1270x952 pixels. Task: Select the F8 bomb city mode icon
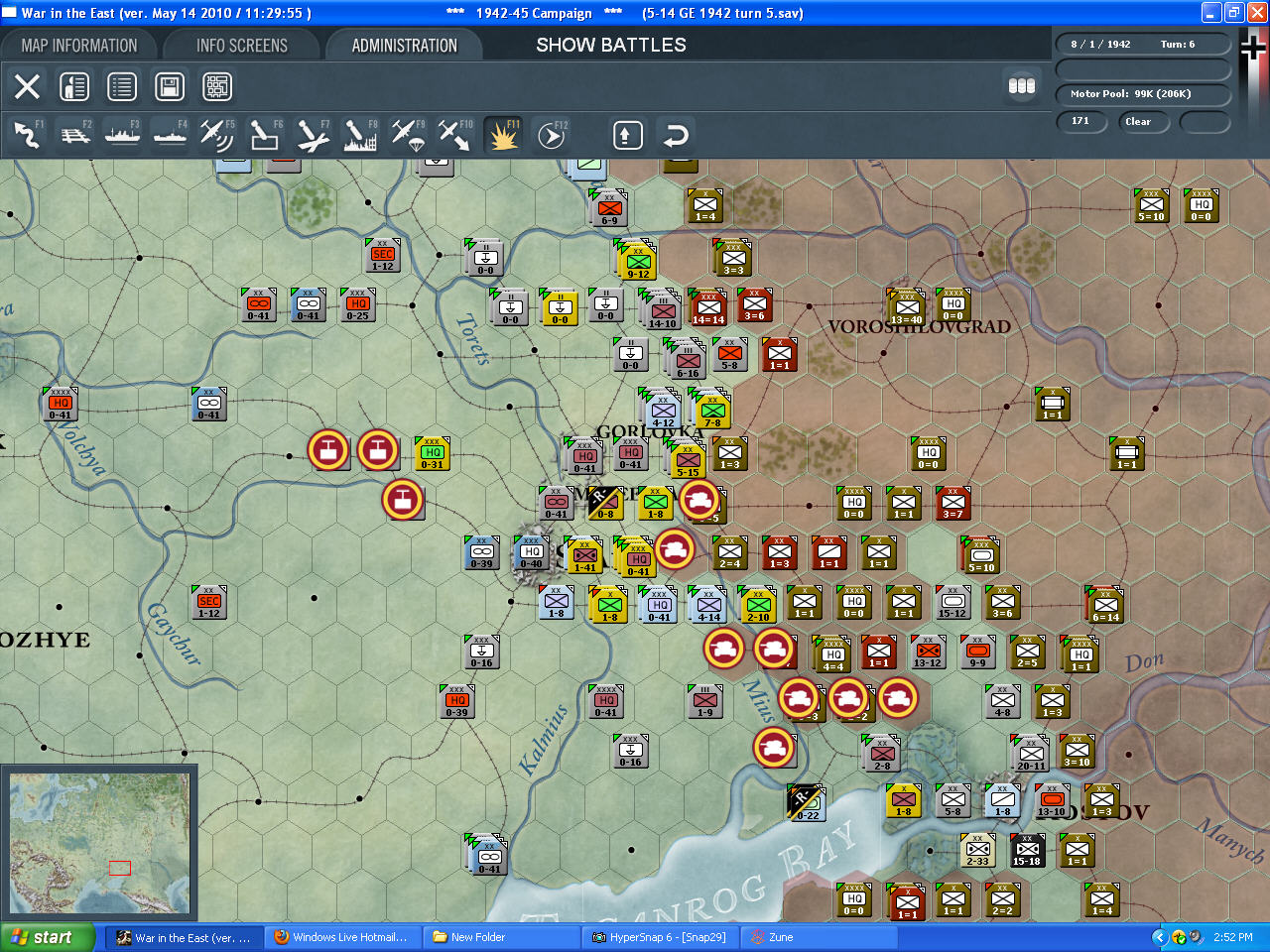click(x=360, y=135)
